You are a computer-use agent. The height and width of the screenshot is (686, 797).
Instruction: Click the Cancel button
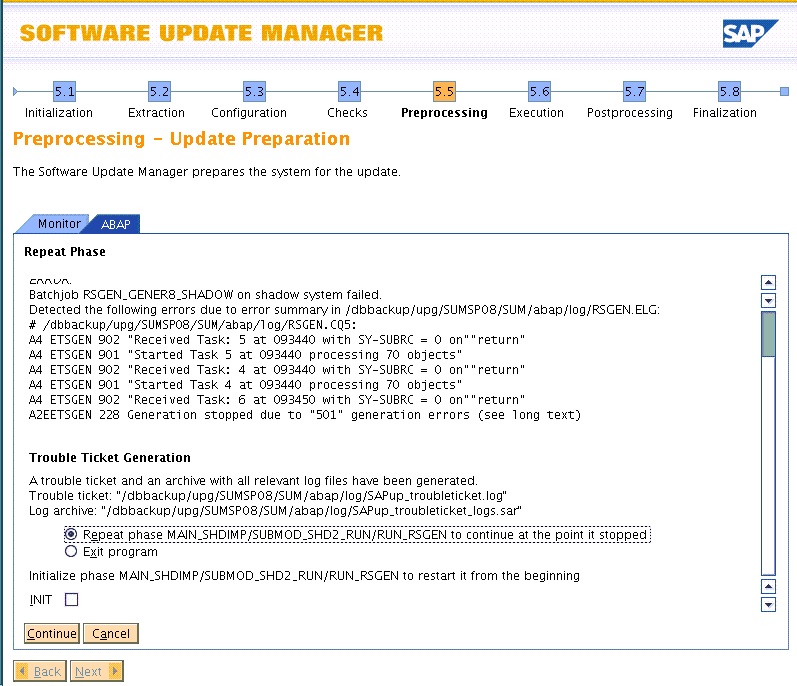tap(111, 634)
